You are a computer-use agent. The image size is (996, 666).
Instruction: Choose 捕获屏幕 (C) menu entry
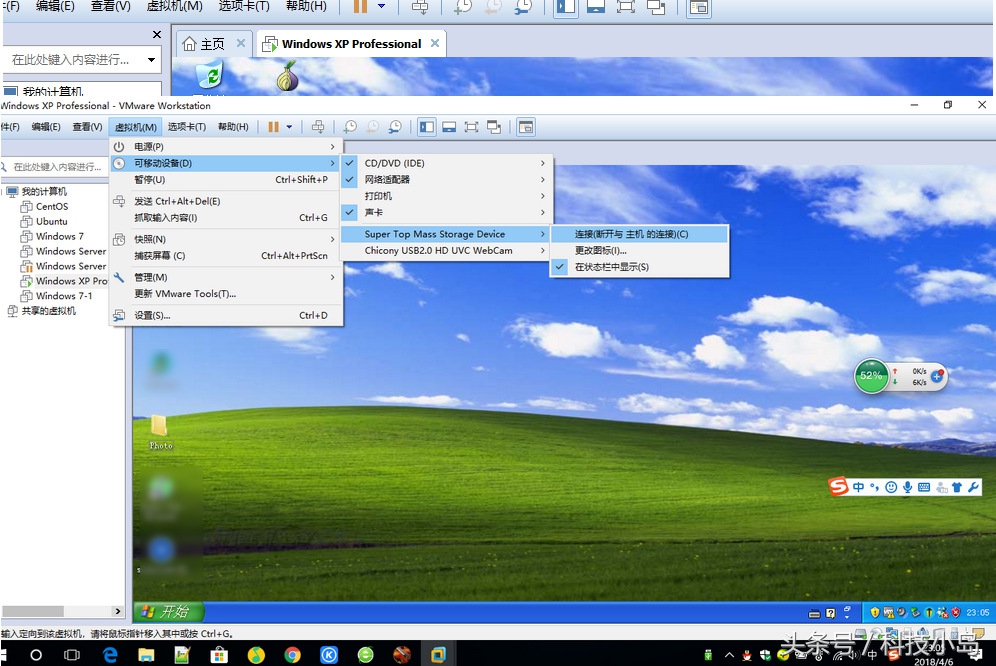pos(226,256)
